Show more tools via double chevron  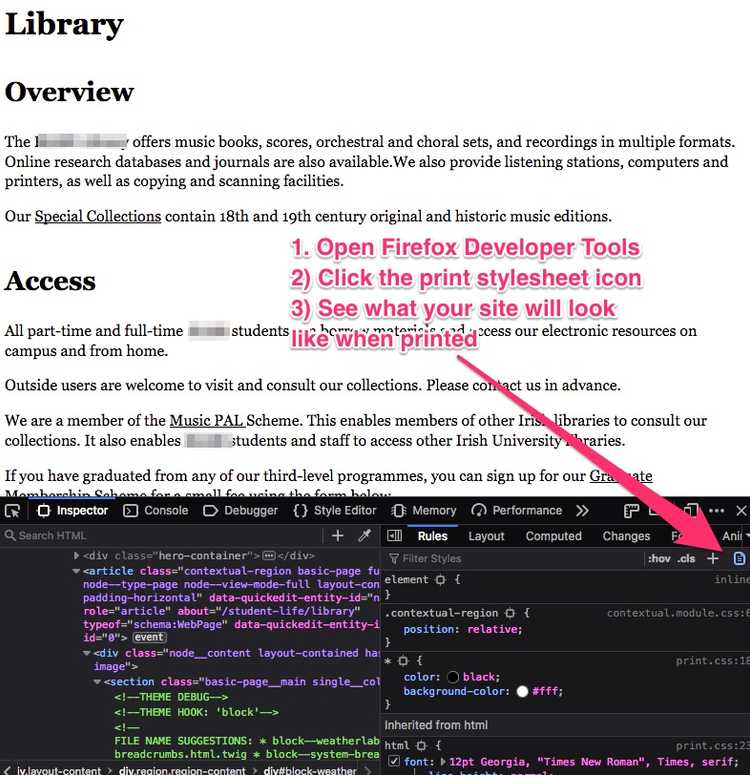click(x=582, y=510)
